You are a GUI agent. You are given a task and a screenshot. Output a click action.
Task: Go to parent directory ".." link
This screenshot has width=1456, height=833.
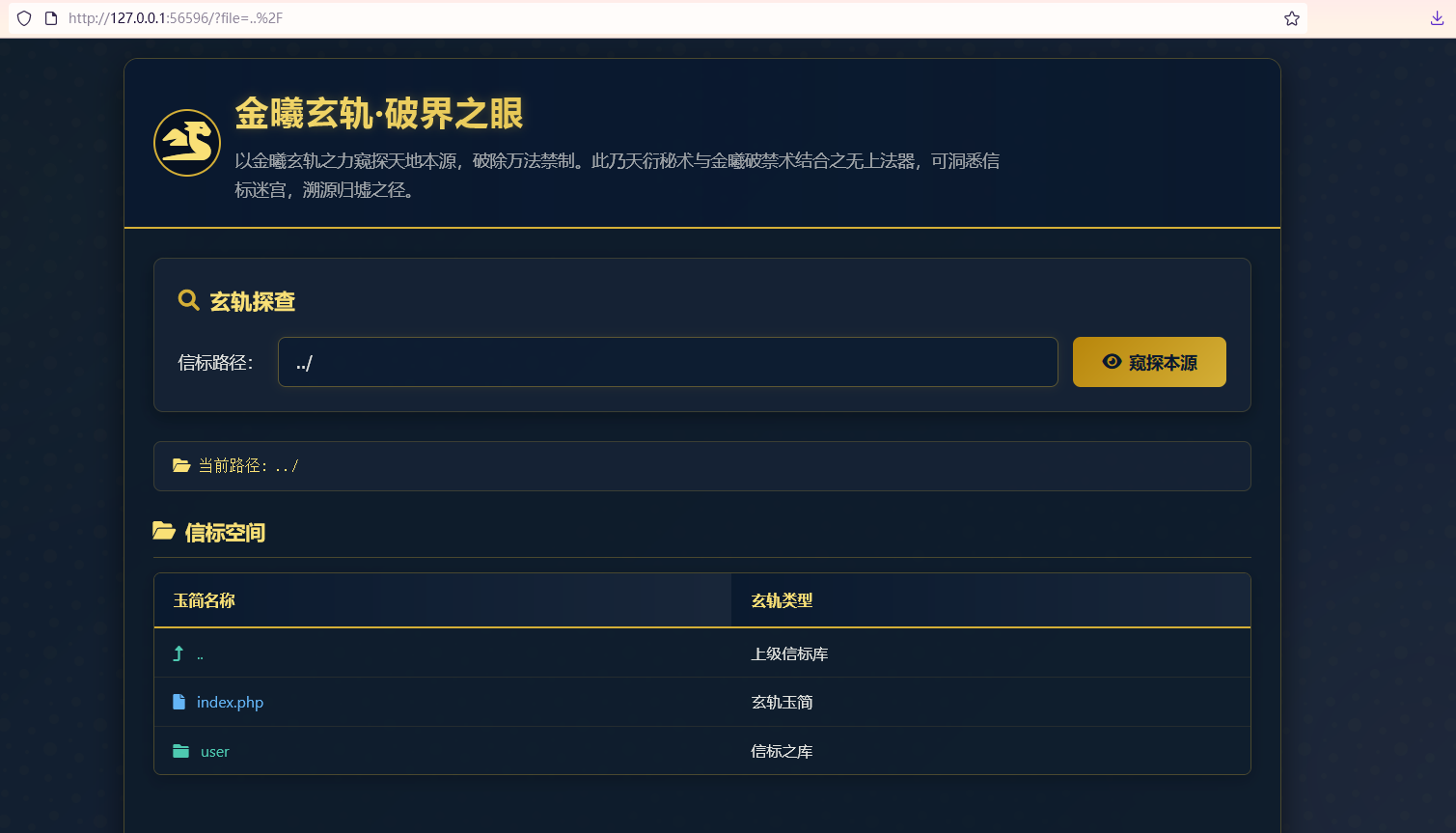click(200, 654)
